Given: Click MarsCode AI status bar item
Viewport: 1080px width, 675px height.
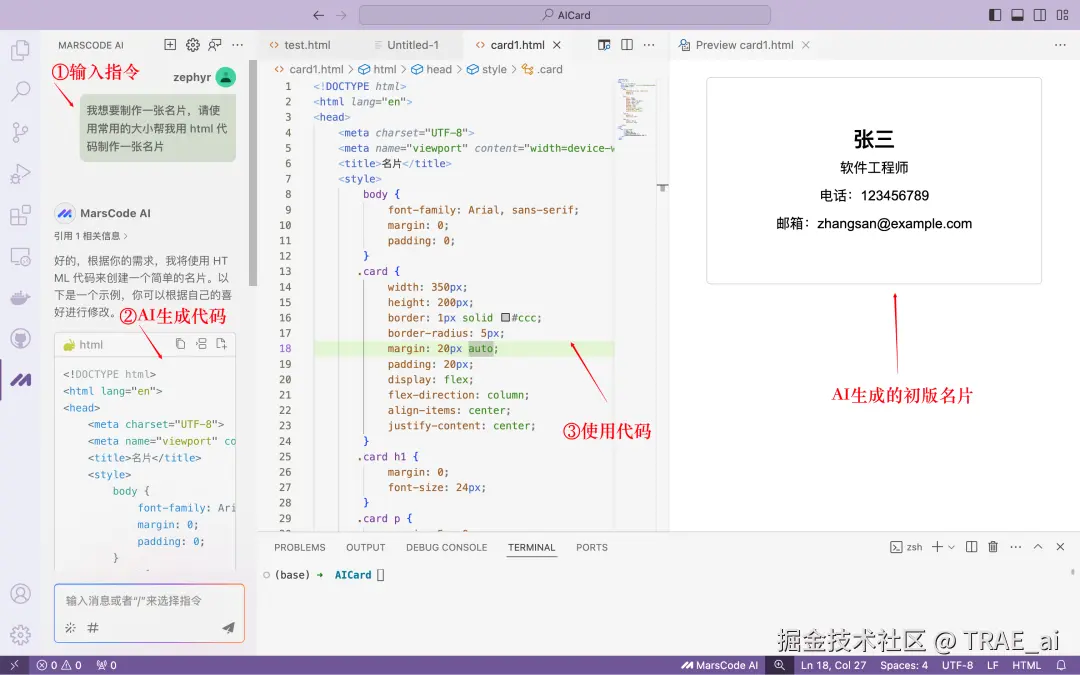Looking at the screenshot, I should tap(719, 665).
